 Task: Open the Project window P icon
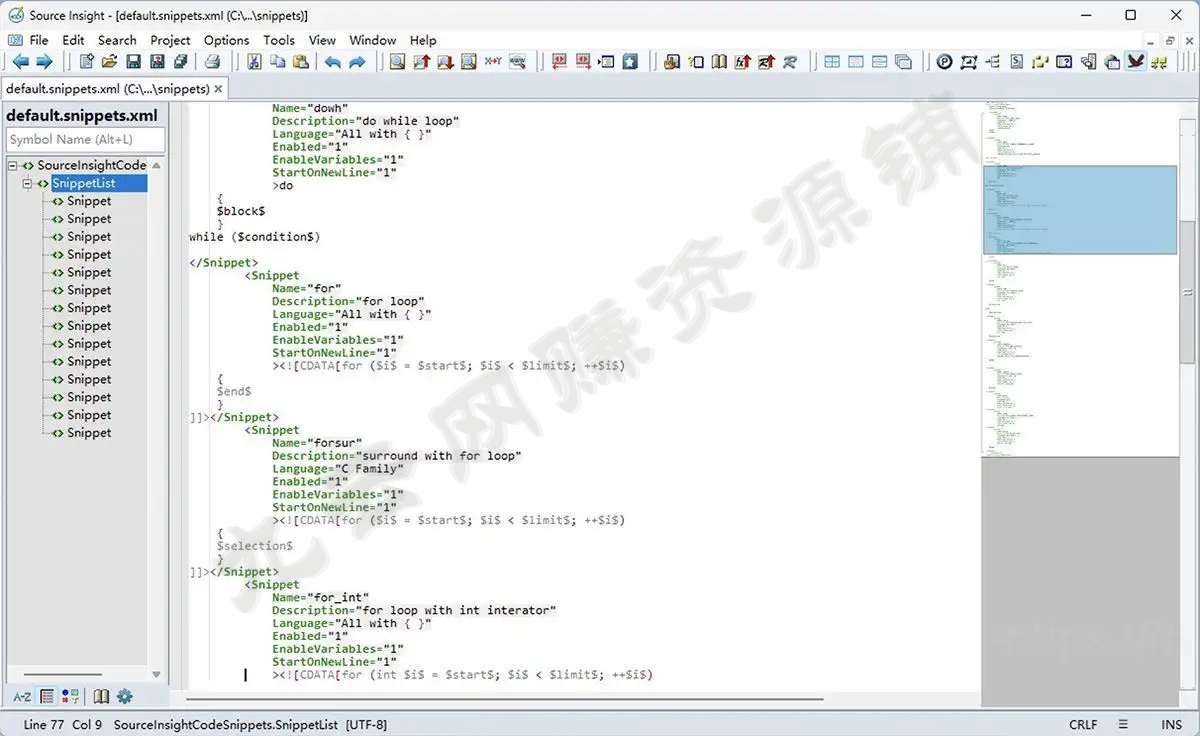pyautogui.click(x=945, y=62)
